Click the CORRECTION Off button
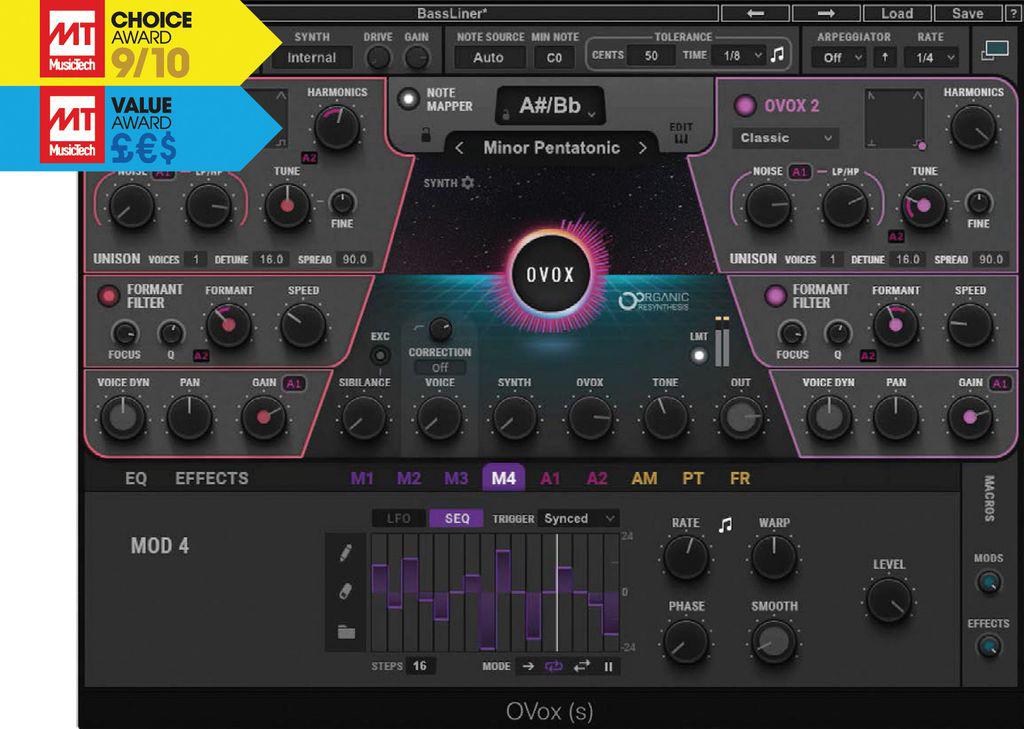The image size is (1024, 729). click(440, 368)
